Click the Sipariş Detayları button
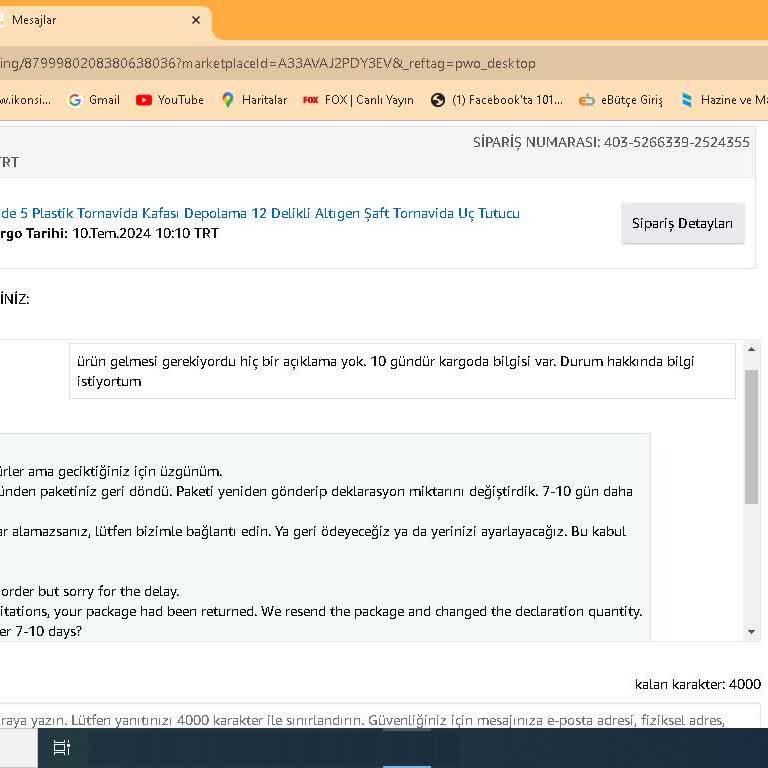Screen dimensions: 768x768 [x=683, y=223]
